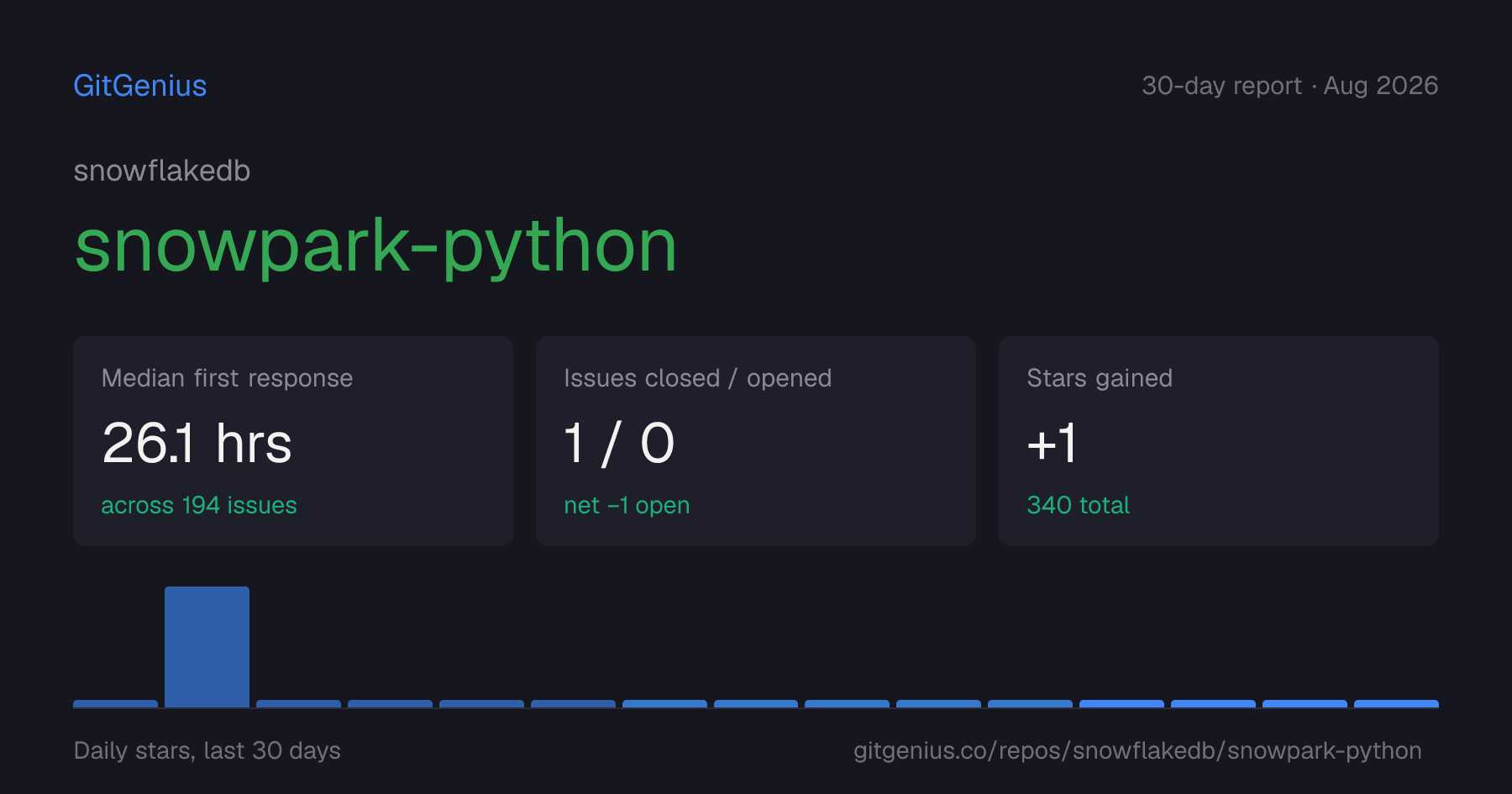1512x794 pixels.
Task: Click the GitGenius brand link
Action: tap(140, 86)
